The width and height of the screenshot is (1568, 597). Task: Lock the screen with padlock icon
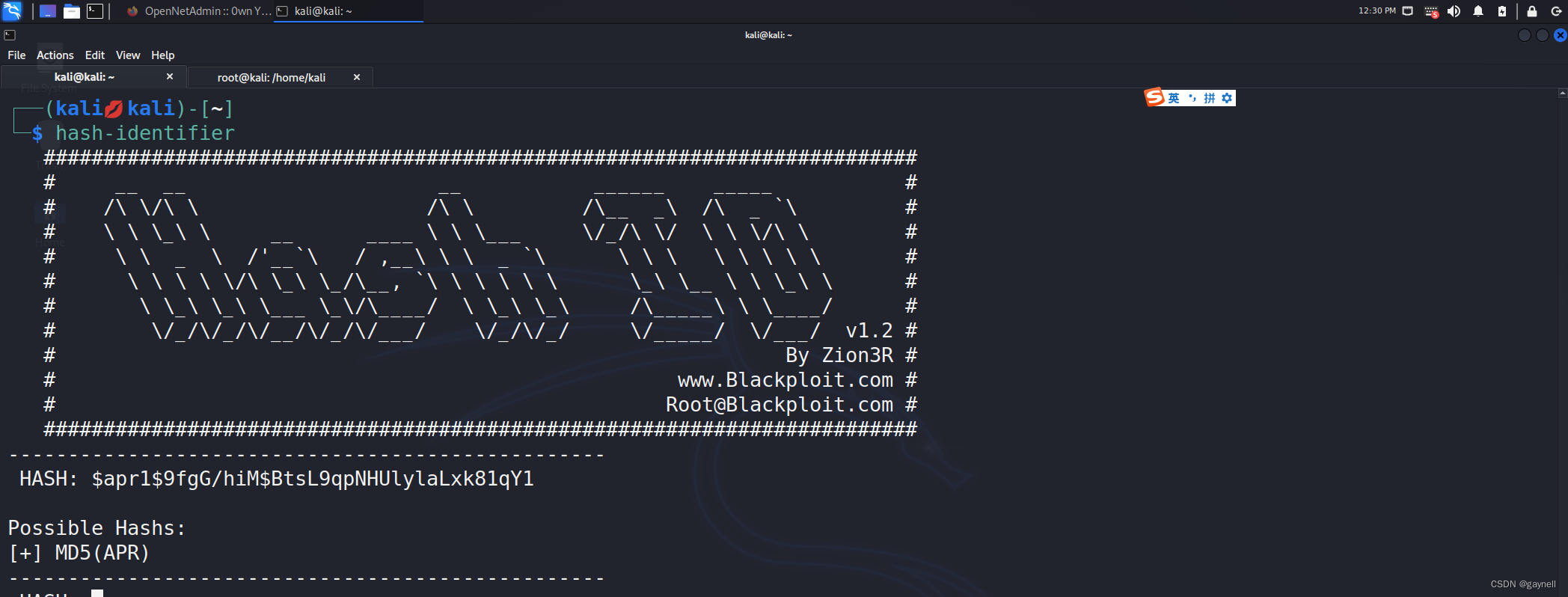coord(1532,11)
